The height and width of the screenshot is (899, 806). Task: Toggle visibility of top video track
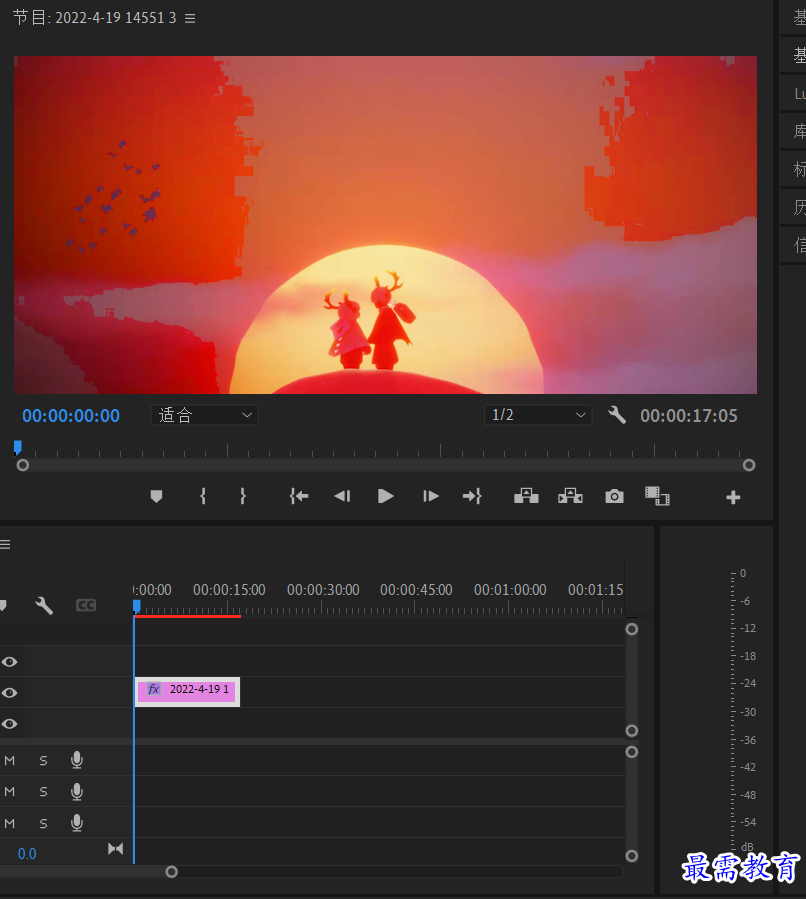[x=9, y=662]
